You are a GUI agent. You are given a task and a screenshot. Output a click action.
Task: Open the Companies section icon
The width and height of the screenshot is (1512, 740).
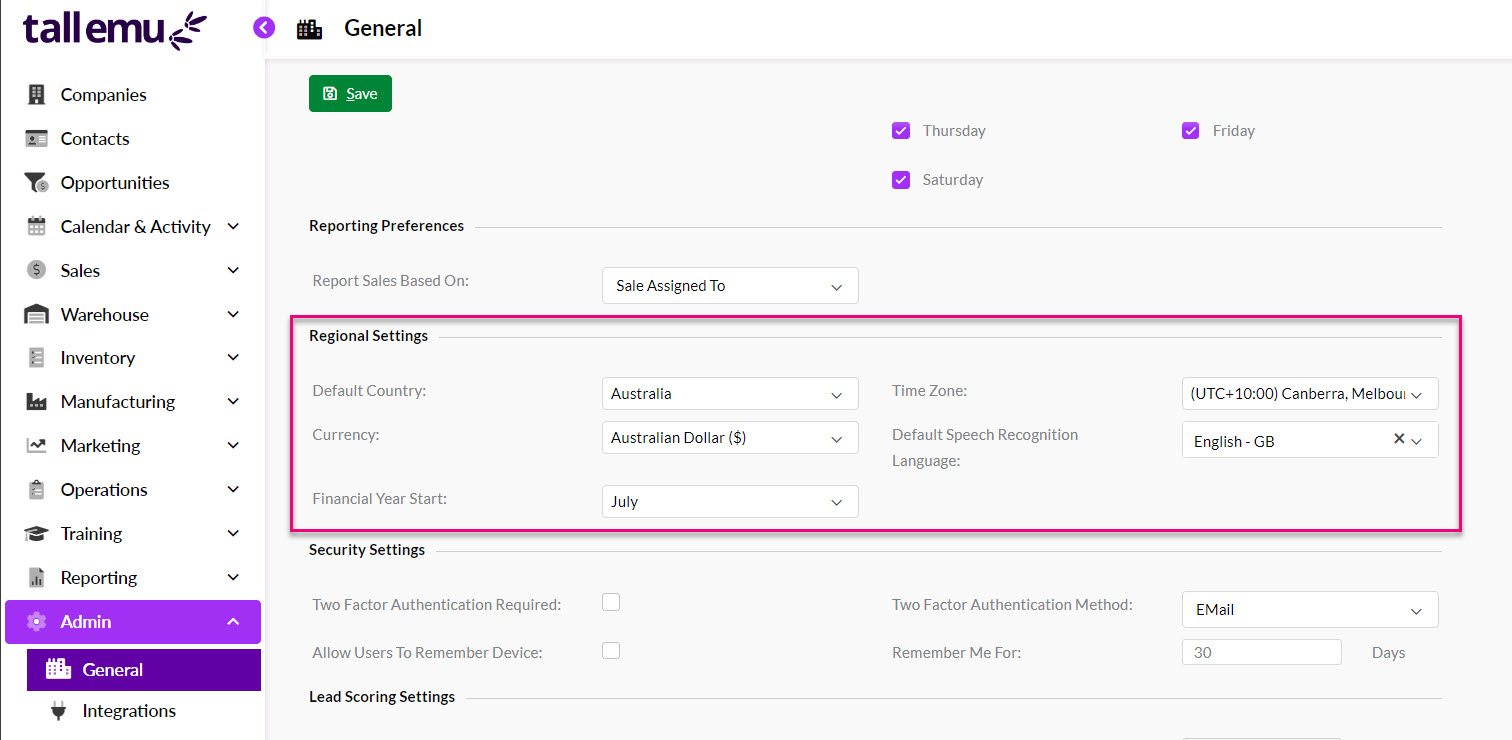click(36, 94)
